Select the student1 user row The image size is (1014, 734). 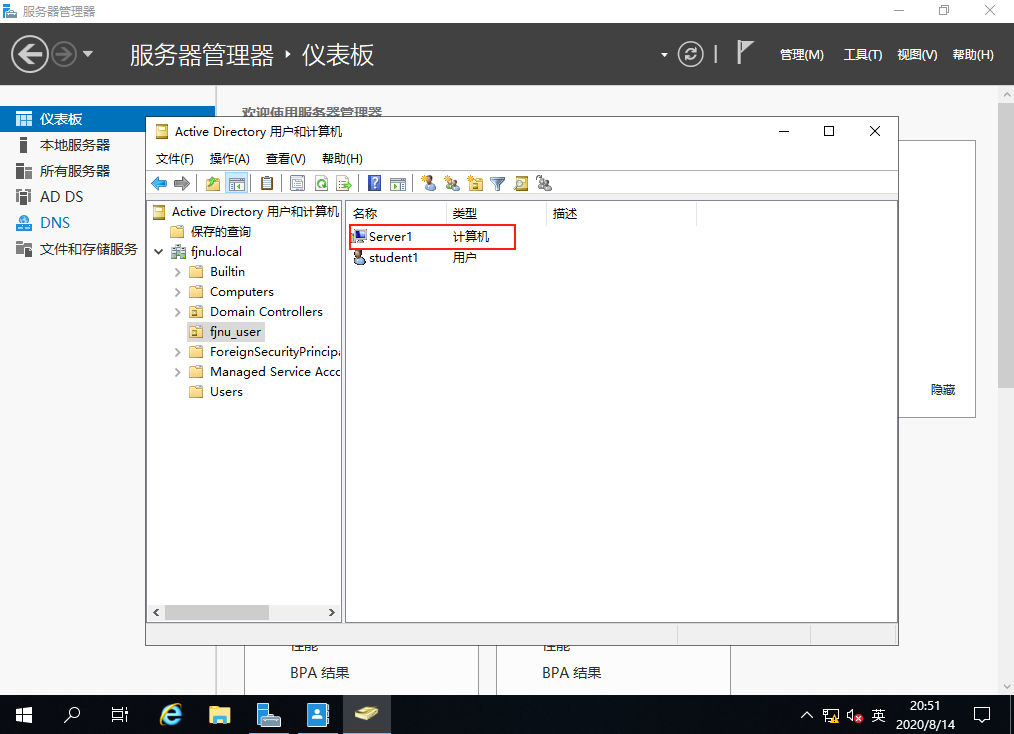click(414, 257)
